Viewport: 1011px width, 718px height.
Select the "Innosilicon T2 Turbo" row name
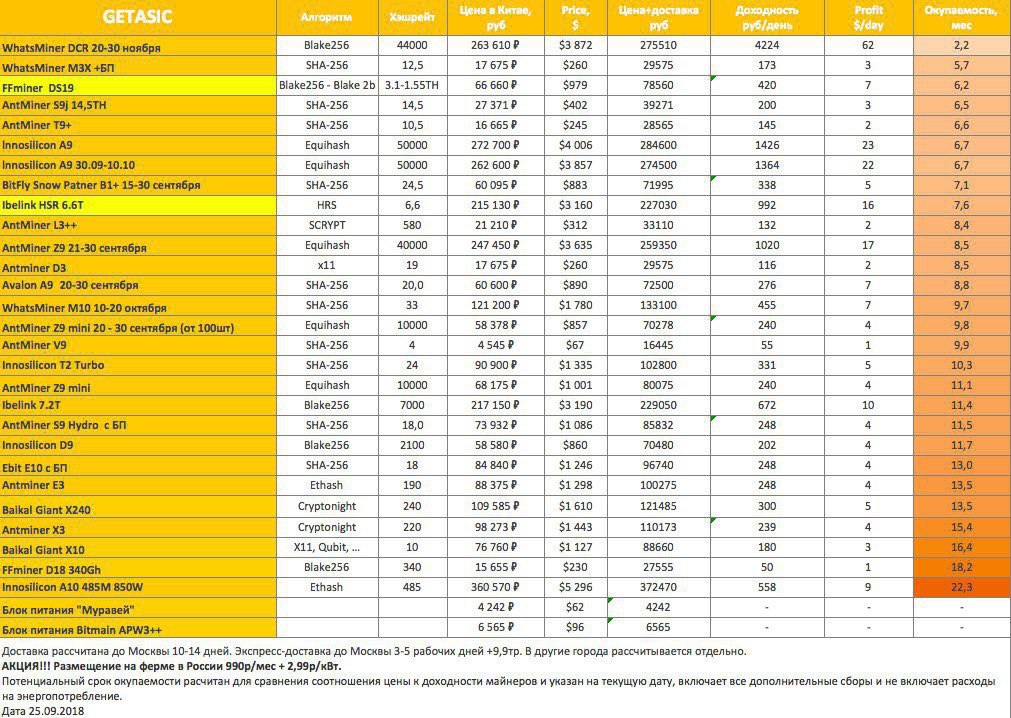138,365
